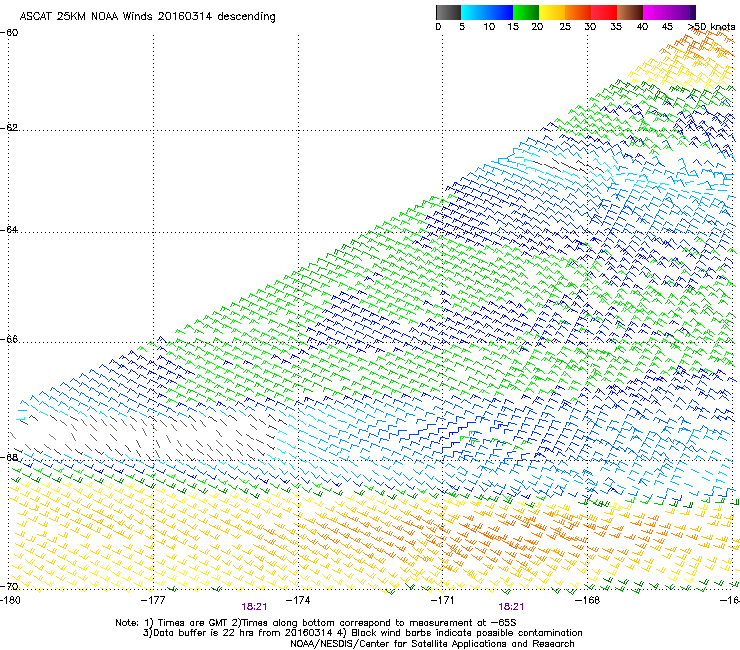This screenshot has width=740, height=650.
Task: Click the yellow 20-25 knots legend swatch
Action: coord(552,12)
